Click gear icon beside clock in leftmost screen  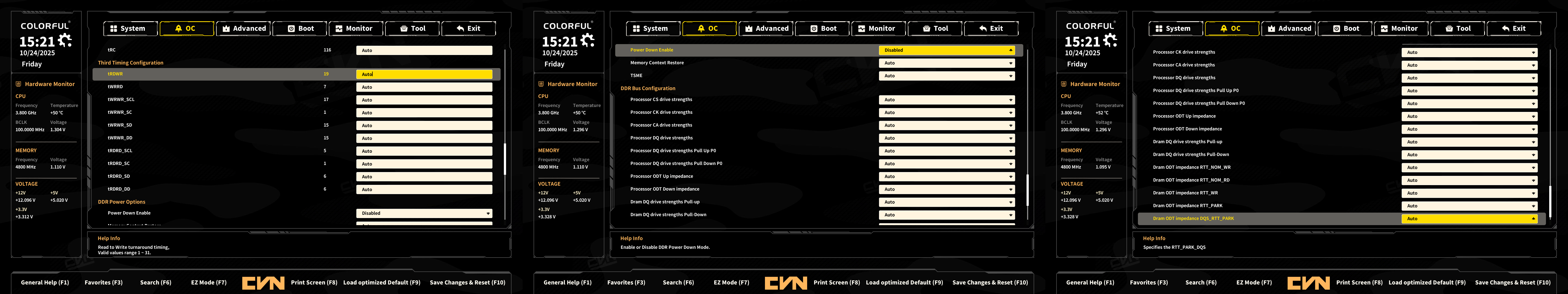pos(65,41)
